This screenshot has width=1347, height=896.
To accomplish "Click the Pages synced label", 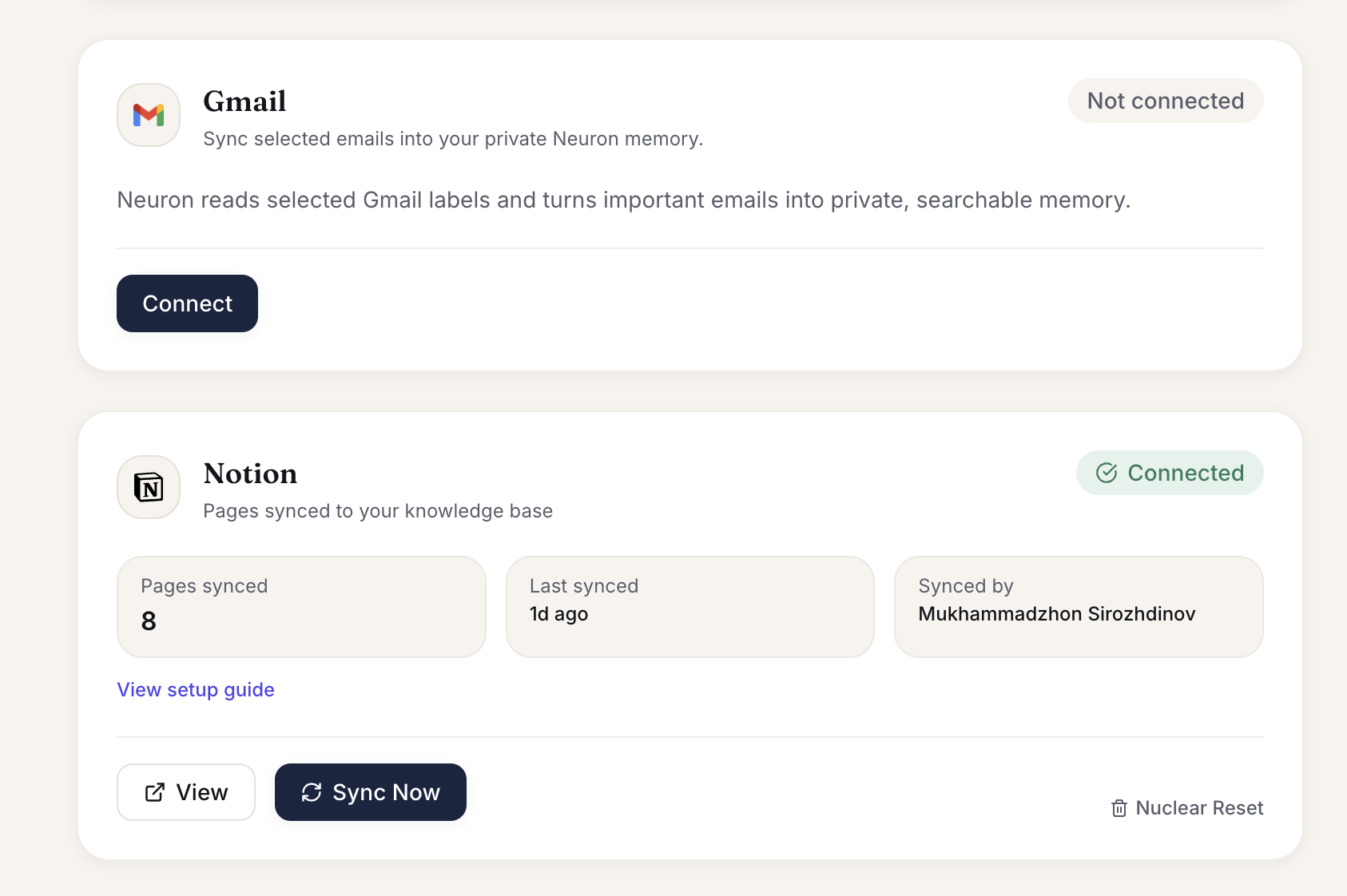I will point(205,586).
